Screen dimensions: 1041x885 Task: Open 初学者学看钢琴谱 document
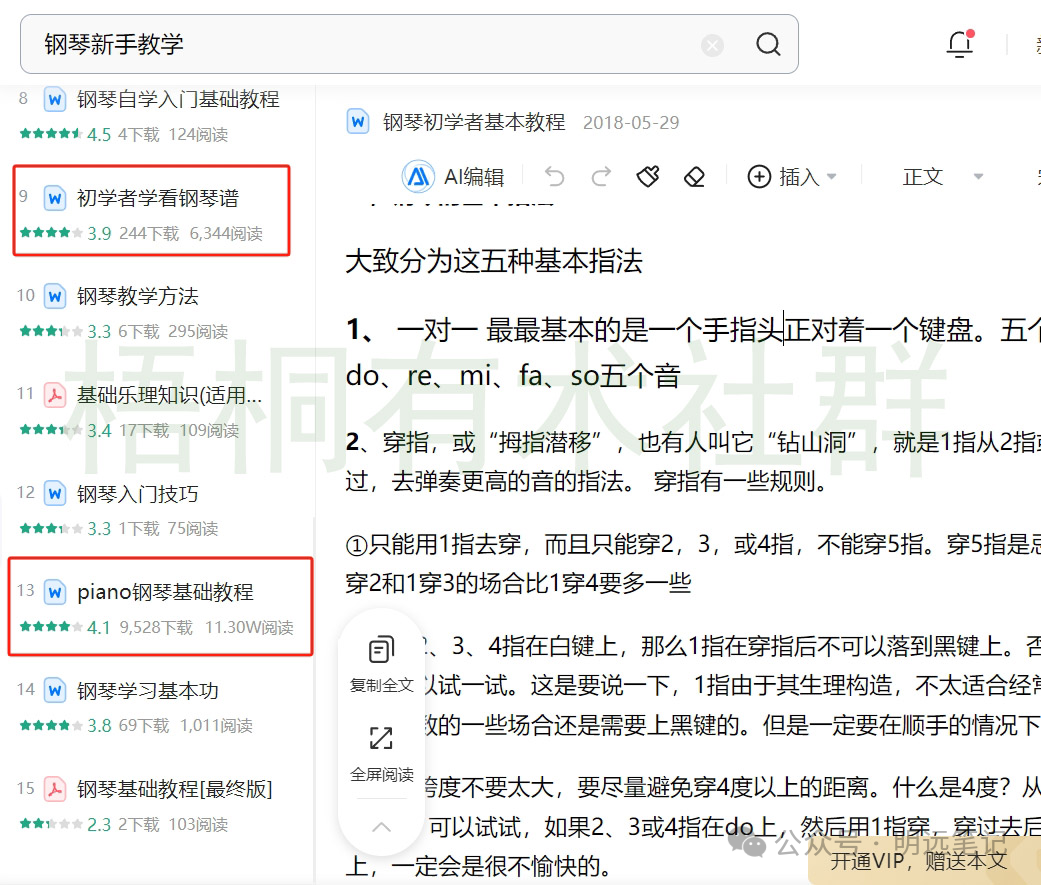coord(158,198)
